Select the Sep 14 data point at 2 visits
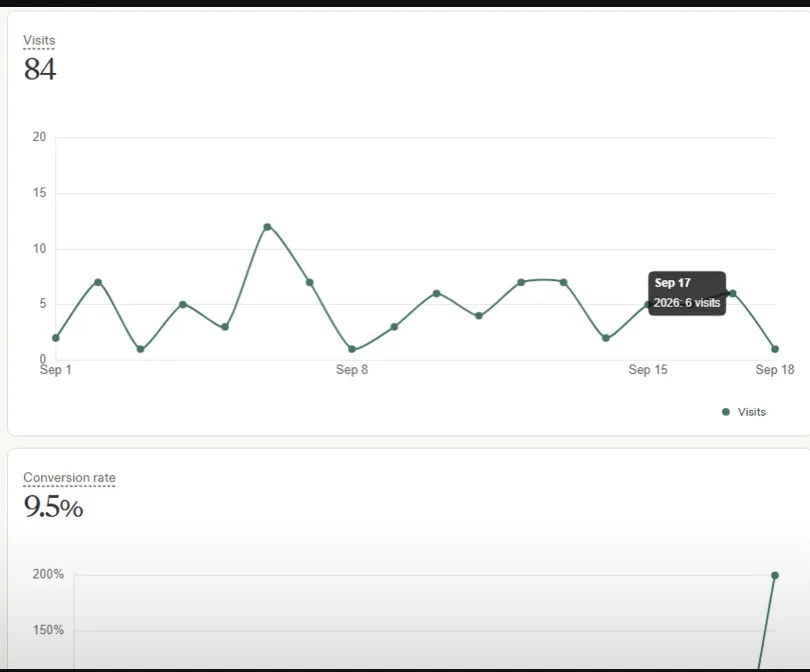Image resolution: width=810 pixels, height=672 pixels. tap(606, 338)
